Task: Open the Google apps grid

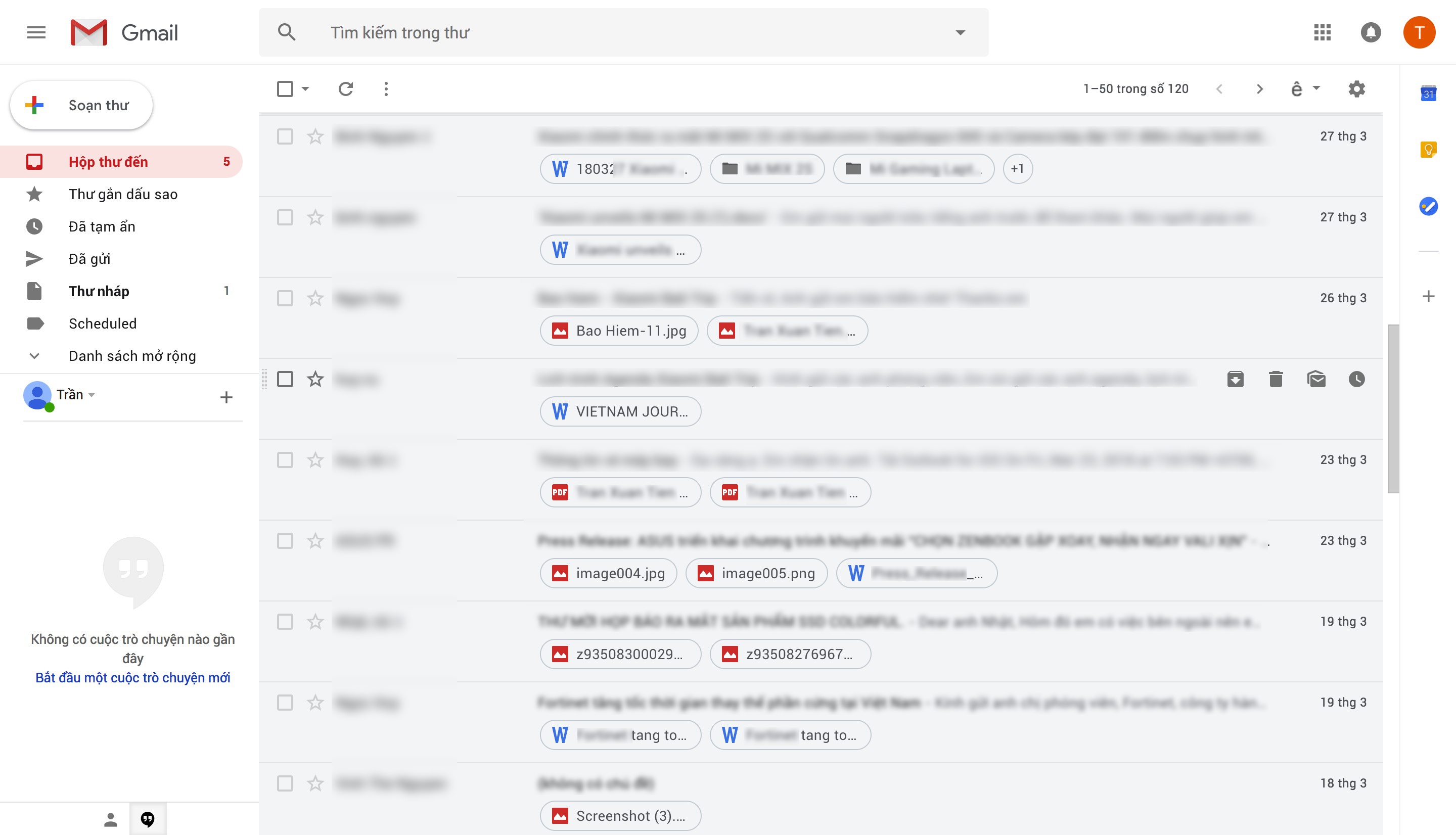Action: coord(1323,32)
